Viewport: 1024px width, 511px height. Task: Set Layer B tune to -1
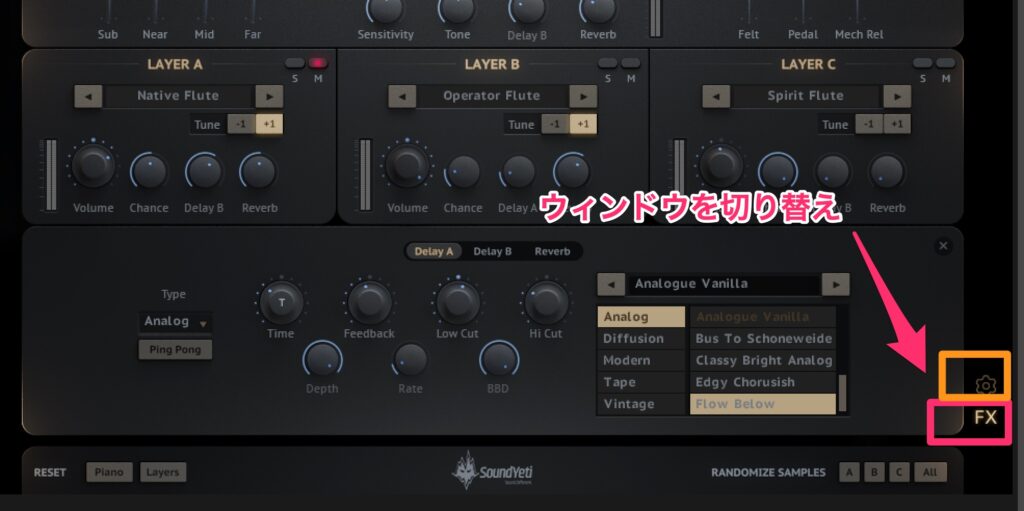pos(554,125)
